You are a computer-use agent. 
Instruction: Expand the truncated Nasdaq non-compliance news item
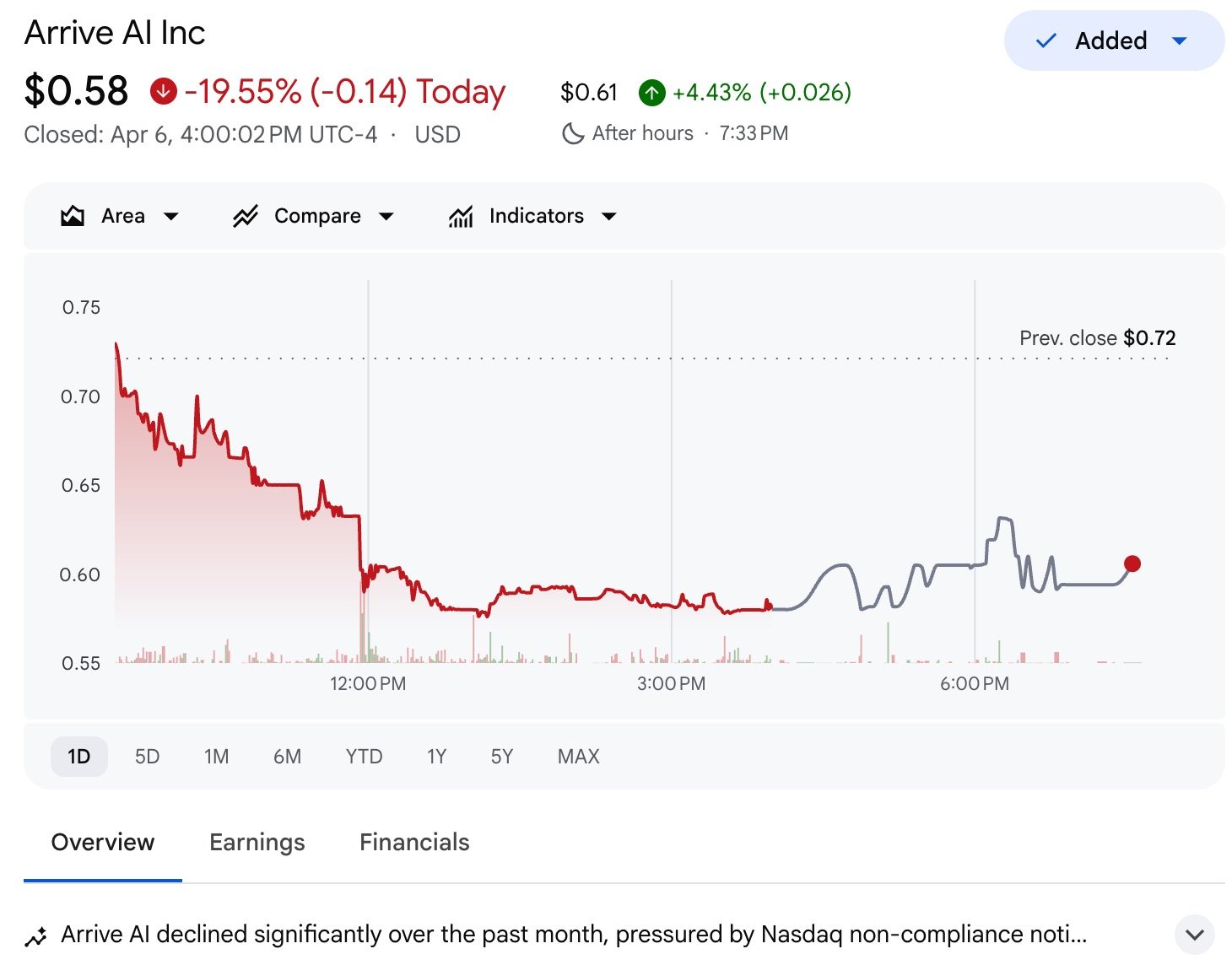coord(1195,935)
